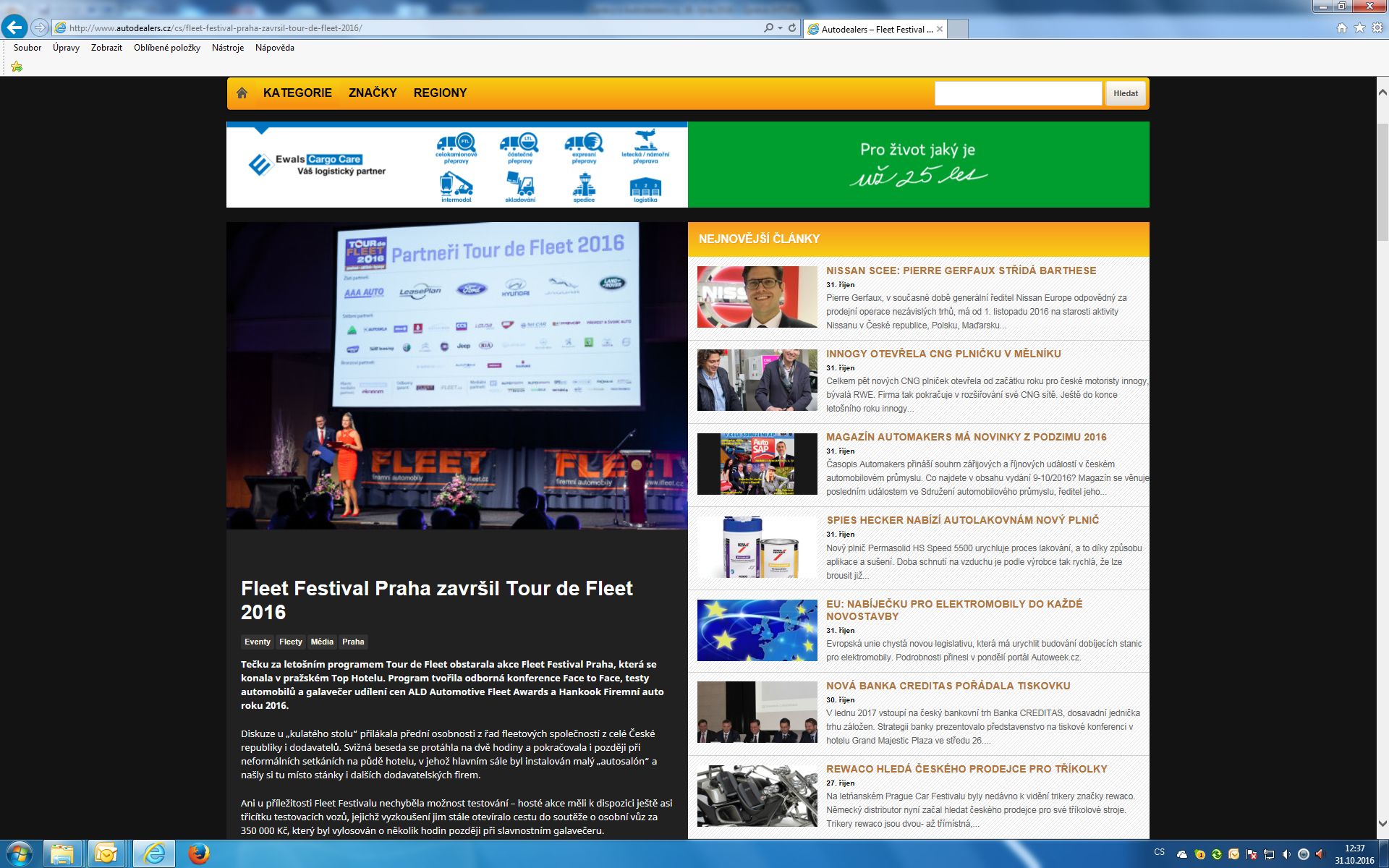Open the Rewaco hledá českého prodejce link
Image resolution: width=1389 pixels, height=868 pixels.
(x=967, y=769)
